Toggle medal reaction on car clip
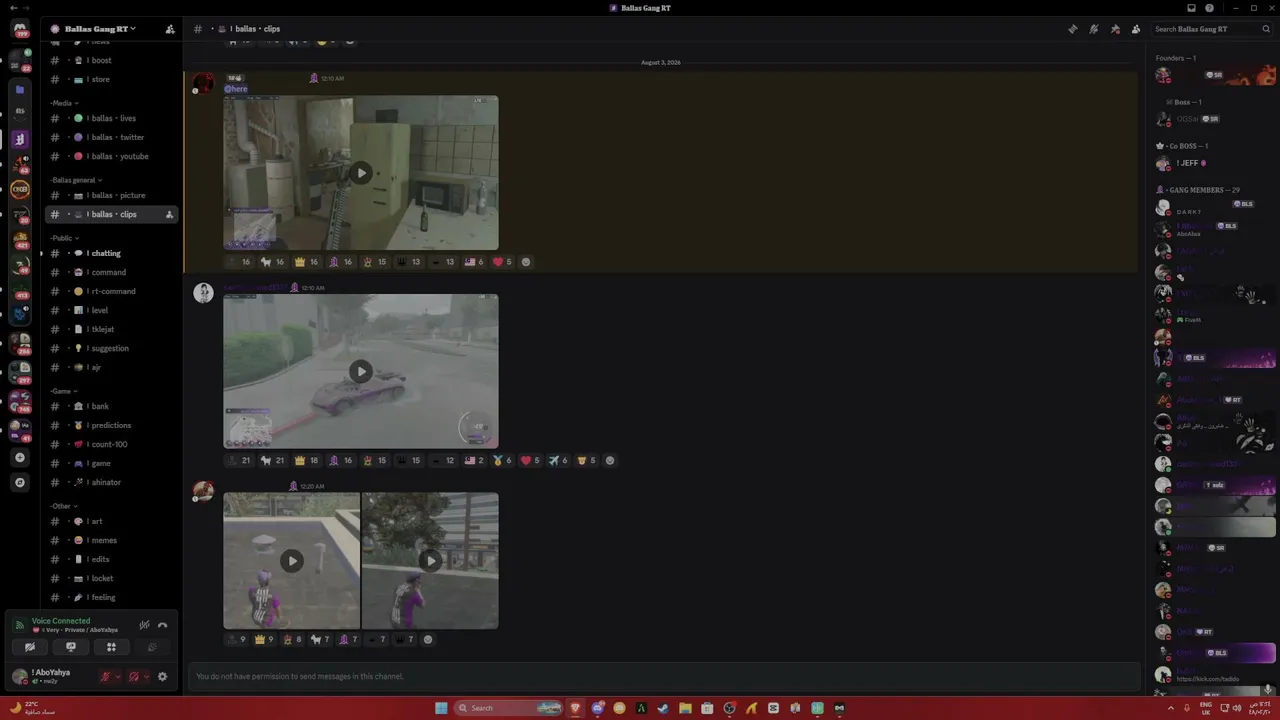This screenshot has width=1280, height=720. coord(502,461)
